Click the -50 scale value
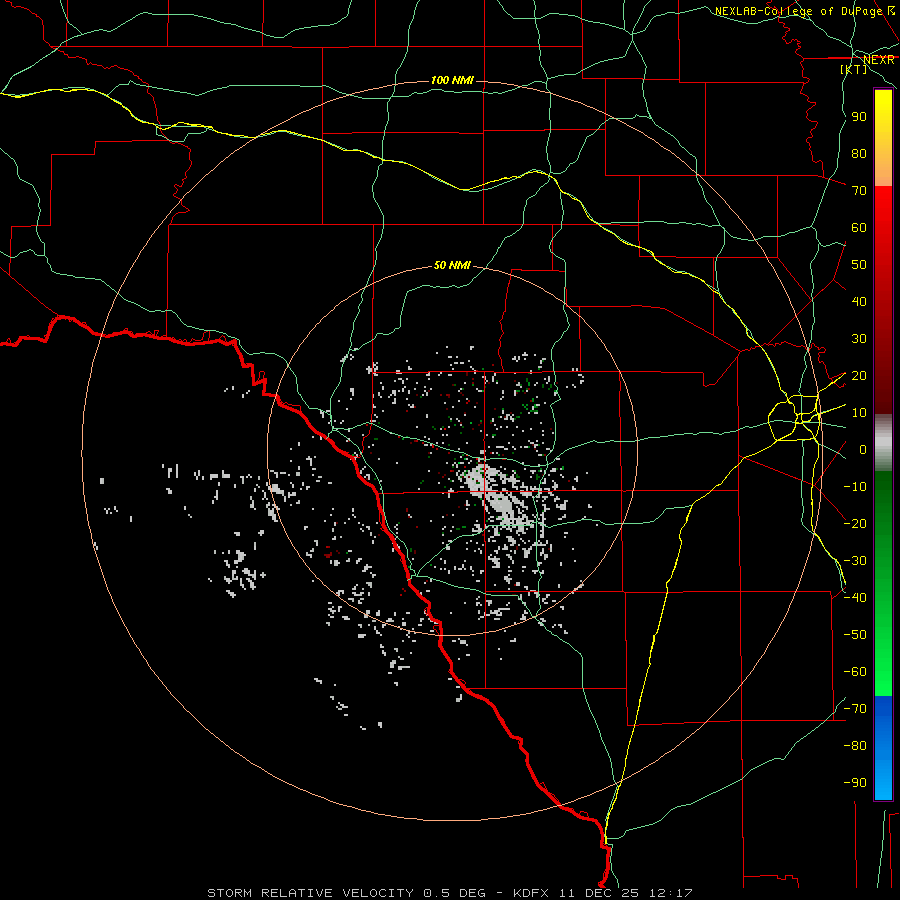This screenshot has width=900, height=900. coord(855,635)
